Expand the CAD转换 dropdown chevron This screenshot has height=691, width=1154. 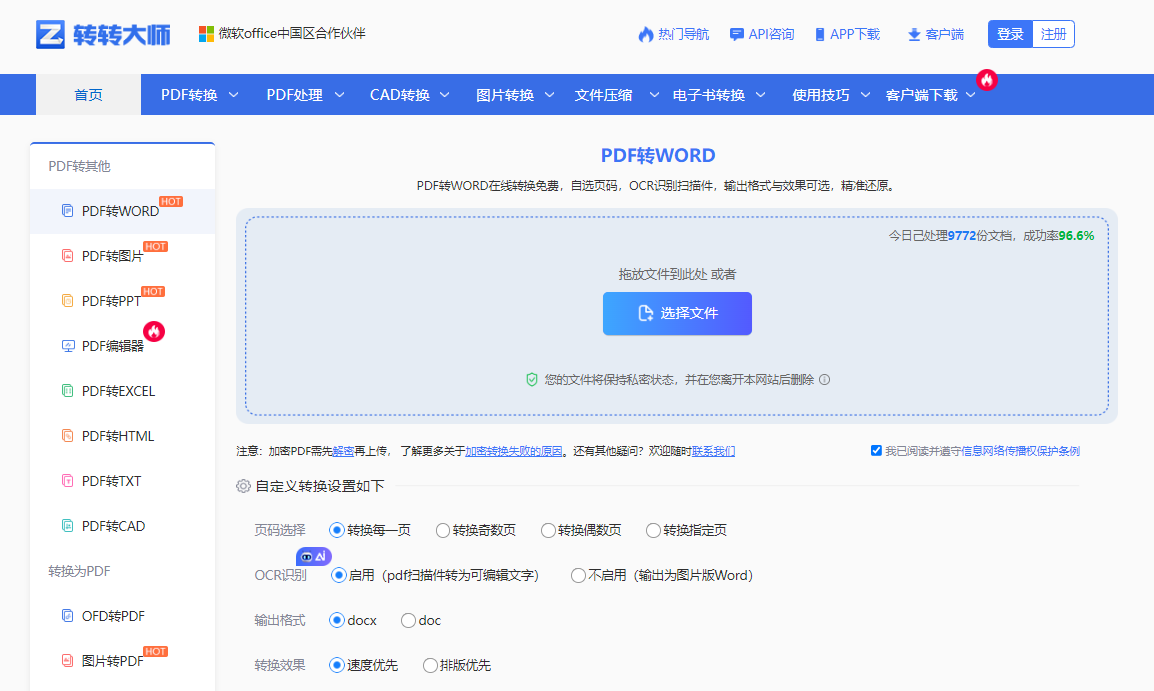[445, 95]
